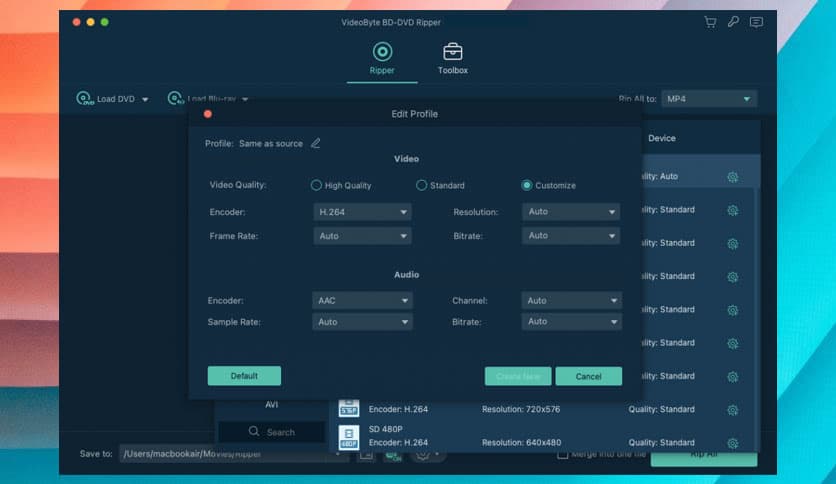Open Rip All to MP4 dropdown
Image resolution: width=836 pixels, height=484 pixels.
click(x=709, y=99)
